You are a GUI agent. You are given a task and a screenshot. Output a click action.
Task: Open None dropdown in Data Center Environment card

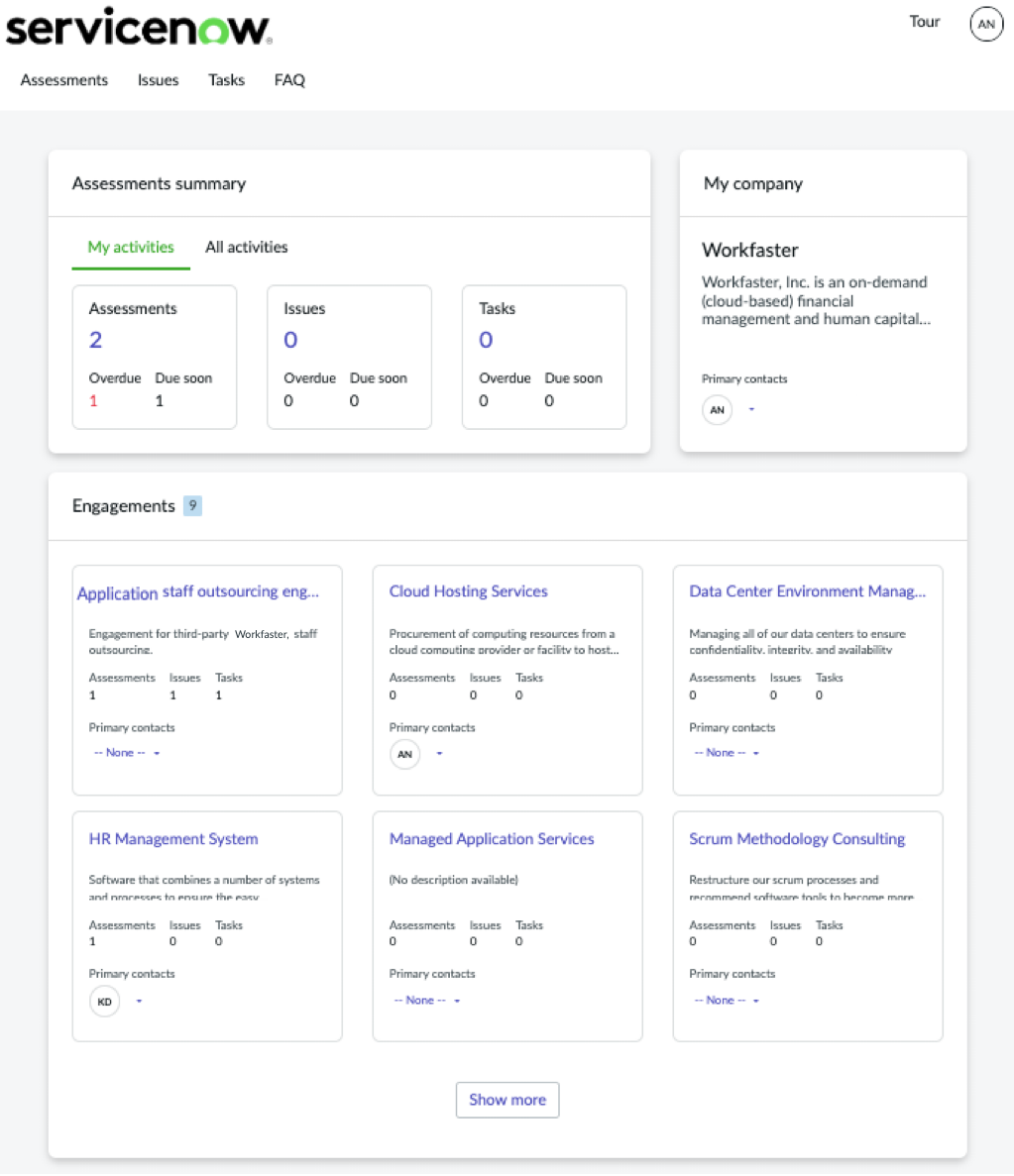pos(727,752)
